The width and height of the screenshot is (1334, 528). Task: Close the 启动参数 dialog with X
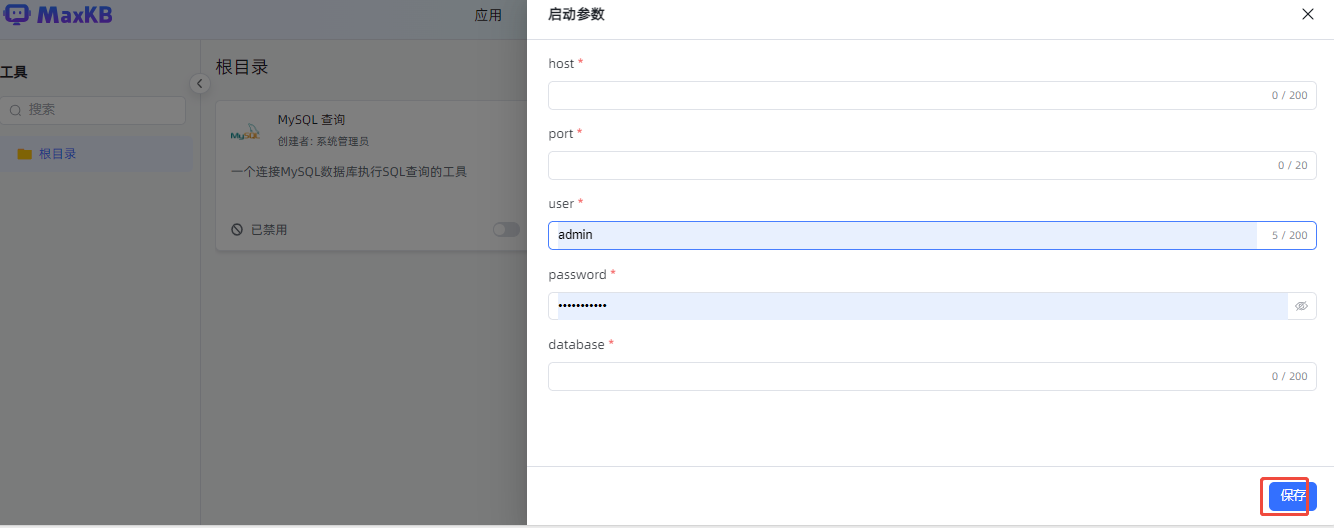click(1308, 14)
